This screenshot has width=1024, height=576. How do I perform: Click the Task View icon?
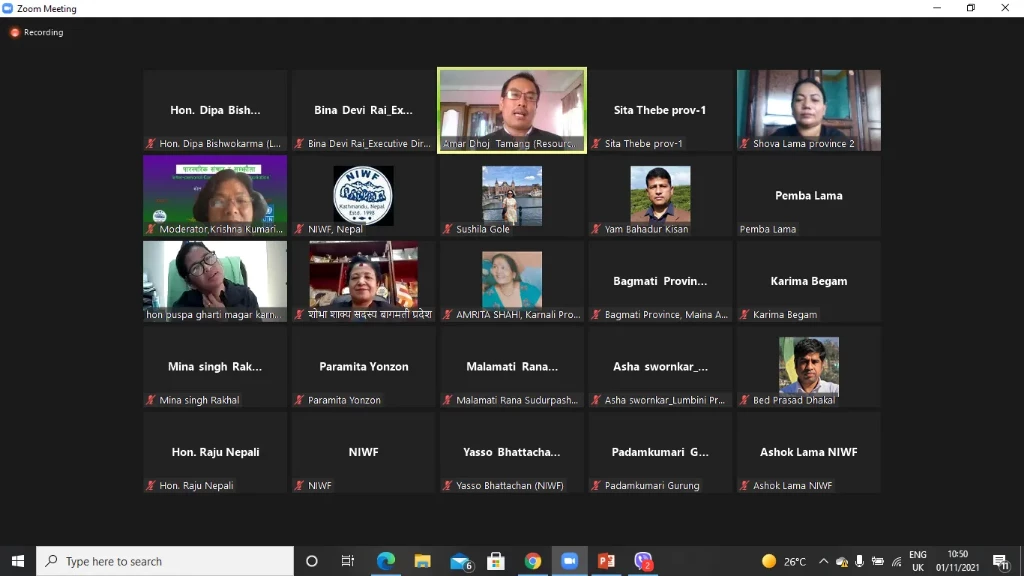click(348, 561)
